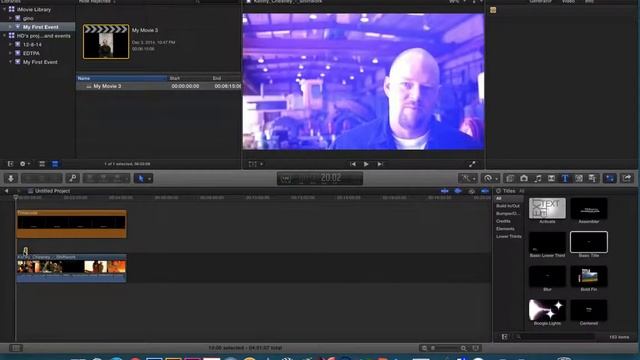Choose the Activate title thumbnail
The width and height of the screenshot is (640, 360).
tap(547, 208)
